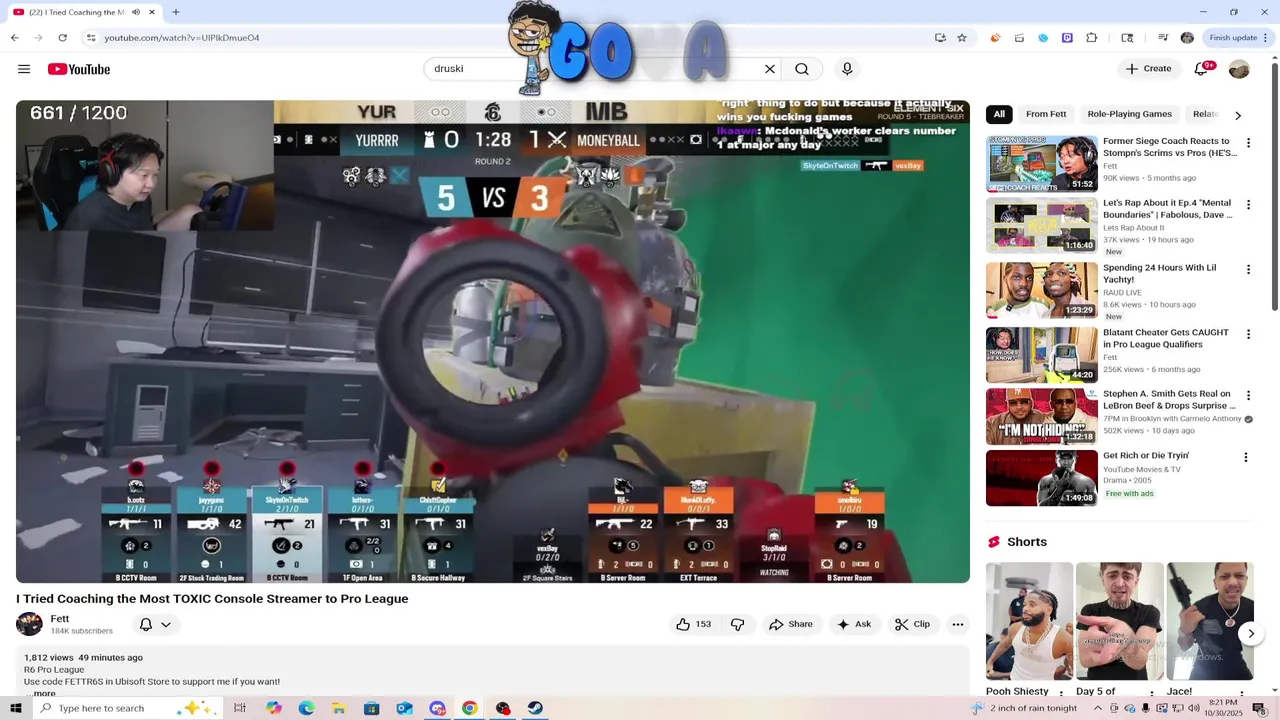1280x720 pixels.
Task: Click the video player to pause playback
Action: click(492, 341)
